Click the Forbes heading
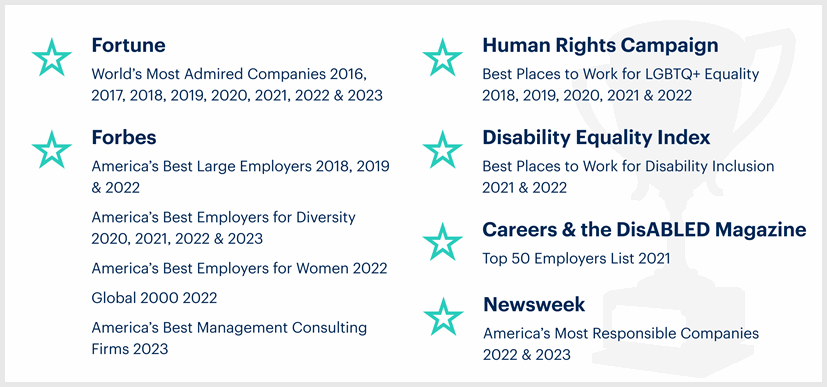The height and width of the screenshot is (387, 827). [124, 138]
